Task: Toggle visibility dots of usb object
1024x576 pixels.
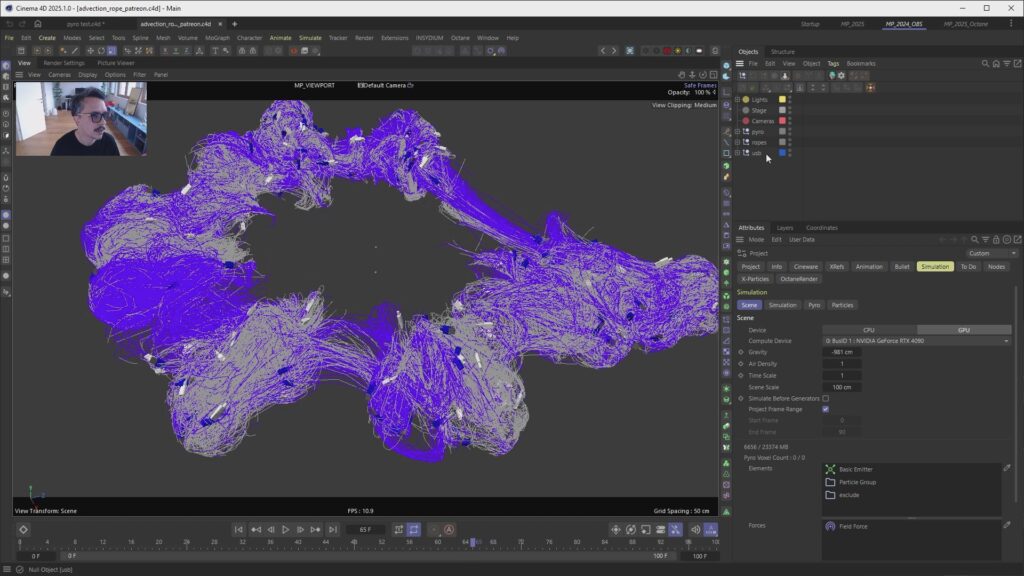Action: (790, 153)
